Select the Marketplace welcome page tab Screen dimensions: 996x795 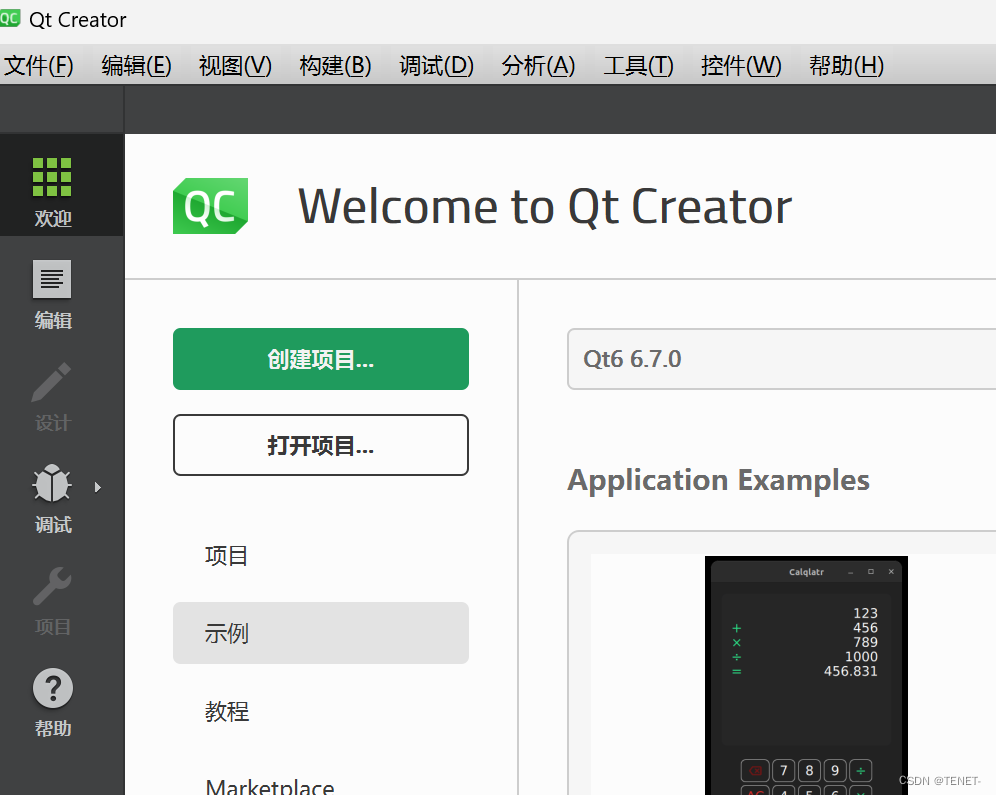(x=321, y=786)
